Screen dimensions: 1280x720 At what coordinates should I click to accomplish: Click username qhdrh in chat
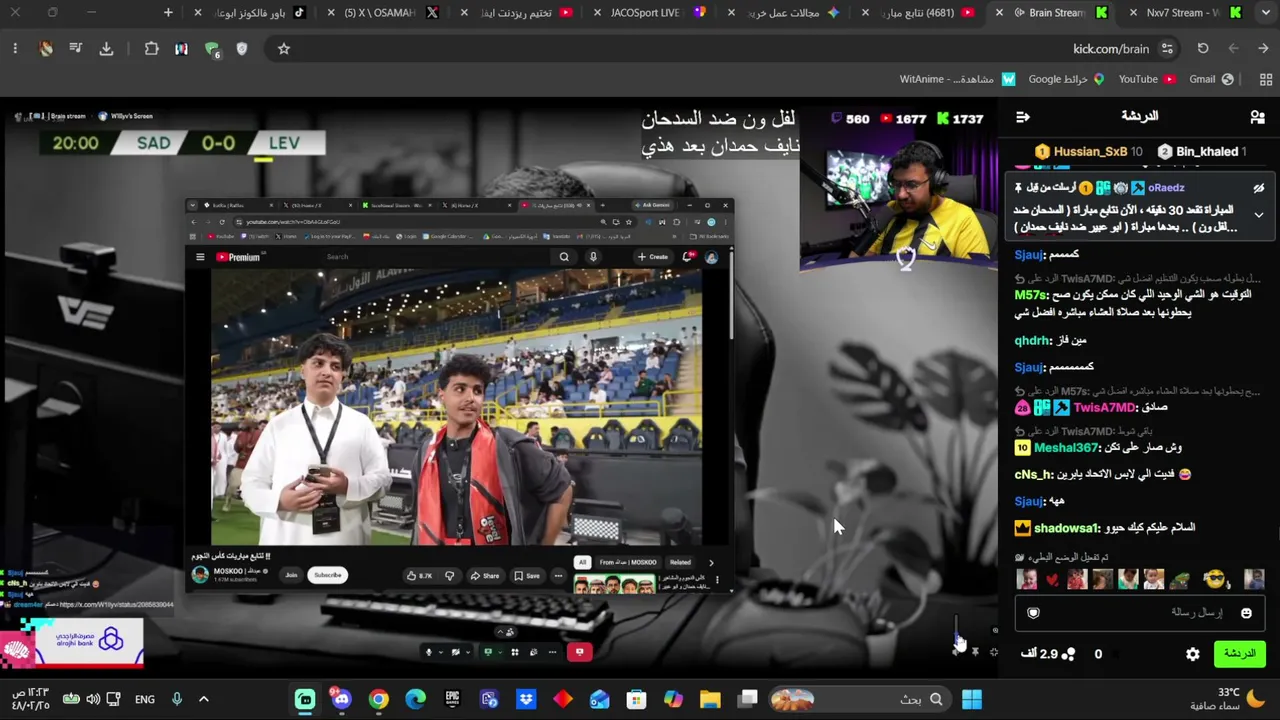click(x=1030, y=341)
